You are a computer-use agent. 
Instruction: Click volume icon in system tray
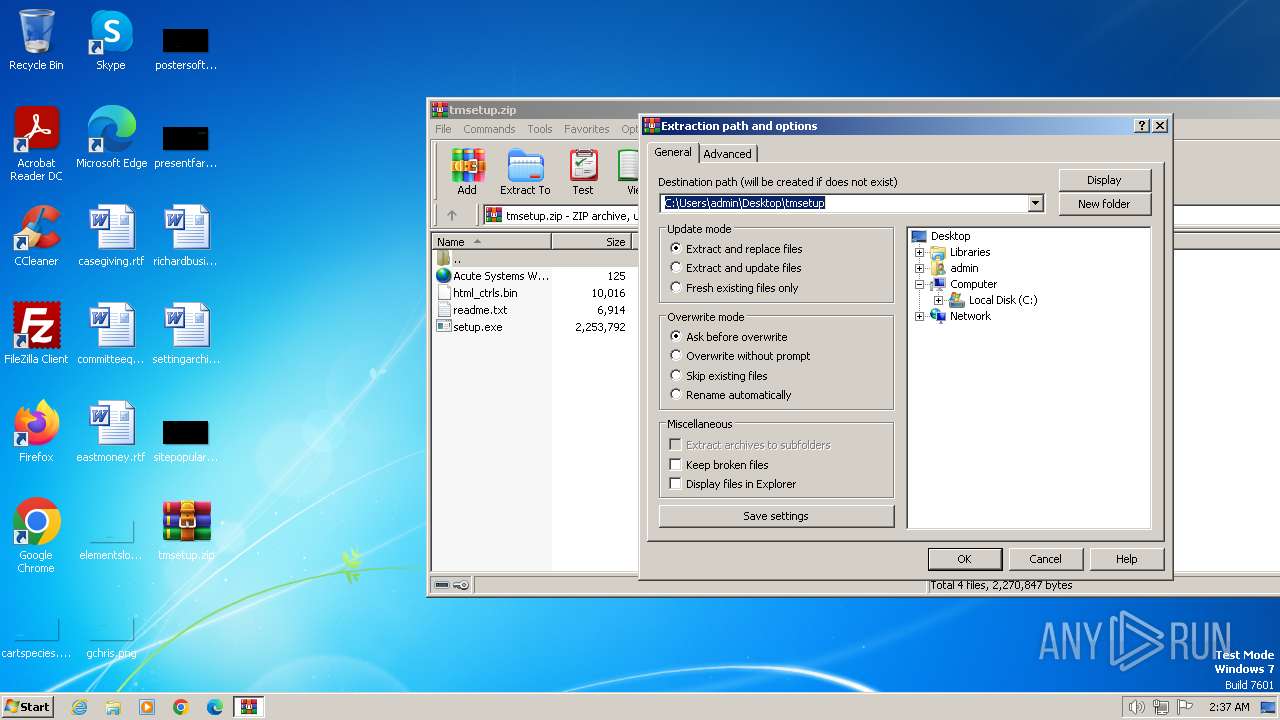(x=1136, y=707)
